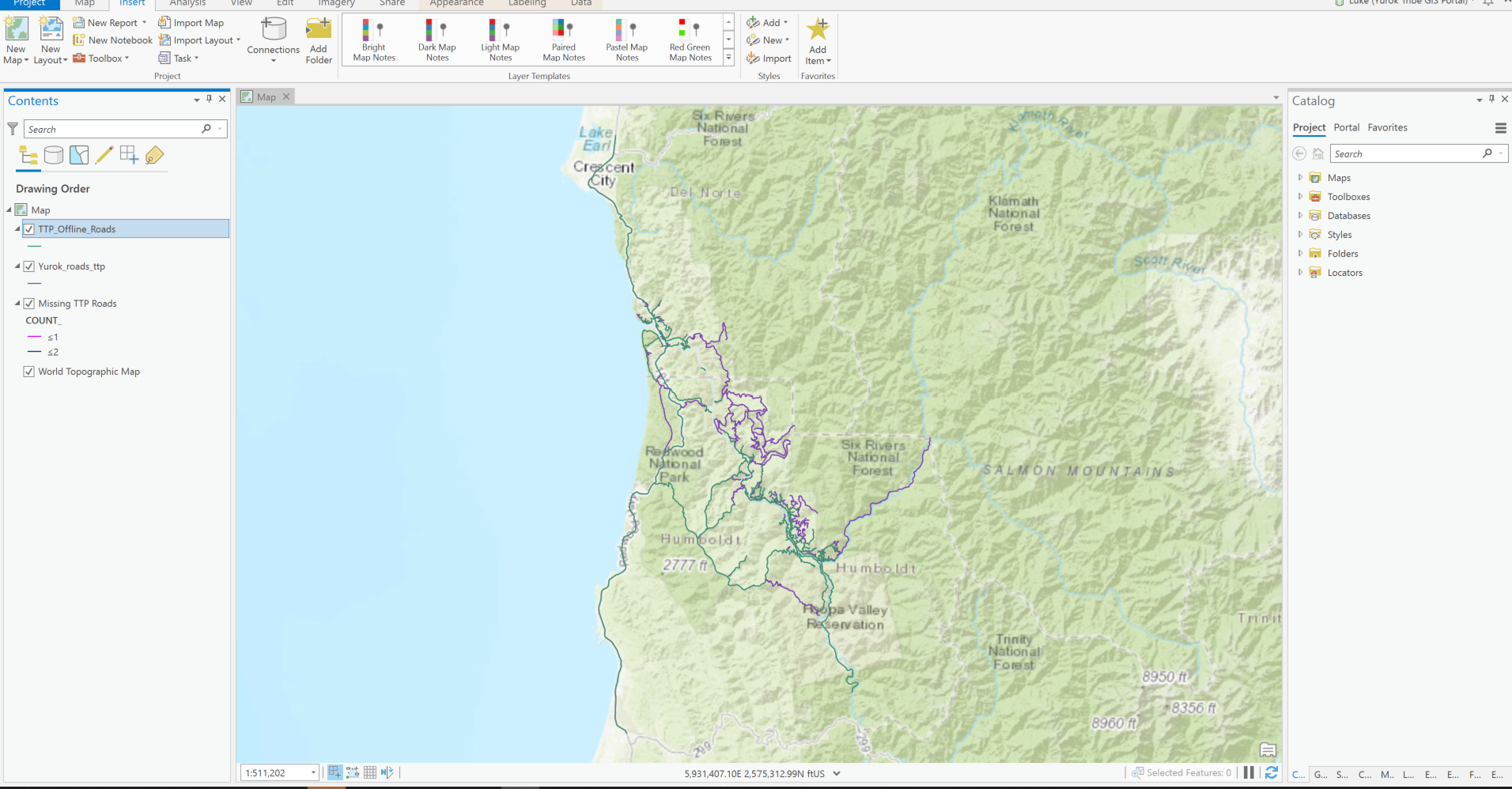
Task: Collapse the Map node in Contents
Action: point(9,210)
